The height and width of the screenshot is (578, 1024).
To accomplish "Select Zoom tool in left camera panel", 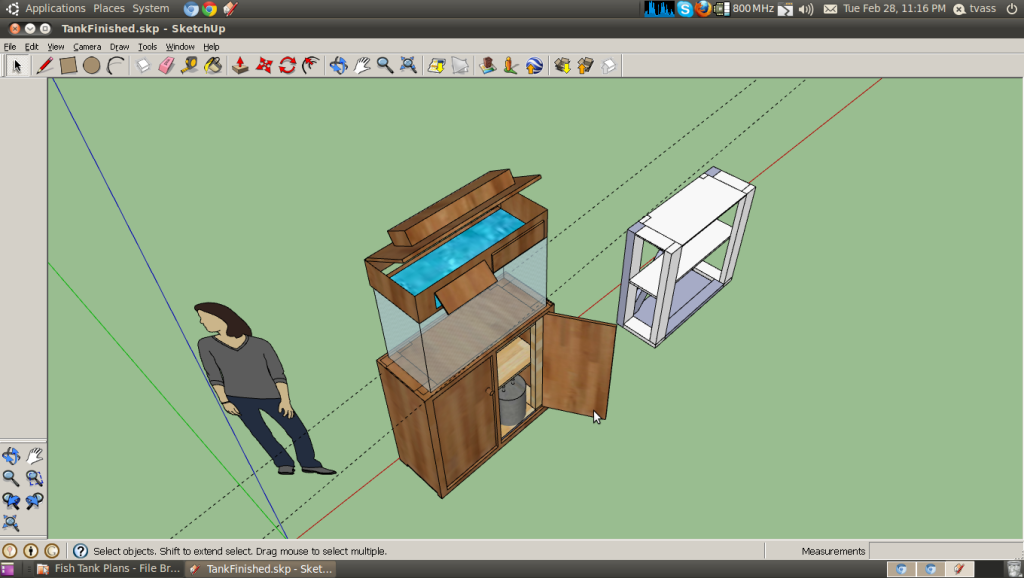I will (x=11, y=478).
